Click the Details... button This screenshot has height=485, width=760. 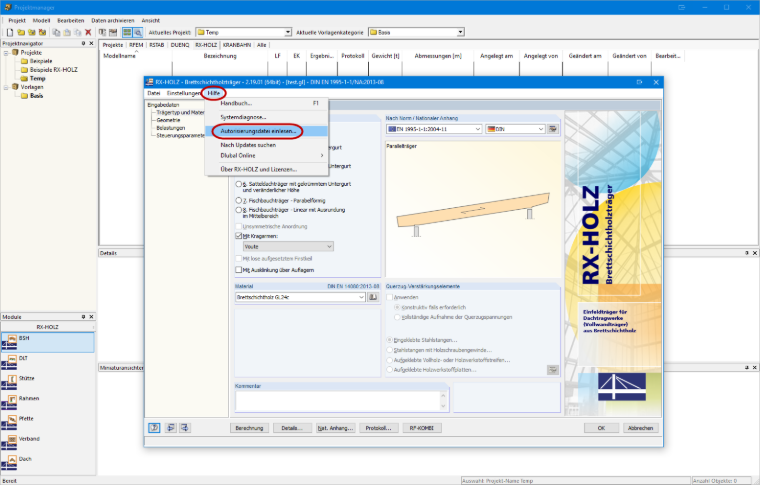tap(292, 428)
